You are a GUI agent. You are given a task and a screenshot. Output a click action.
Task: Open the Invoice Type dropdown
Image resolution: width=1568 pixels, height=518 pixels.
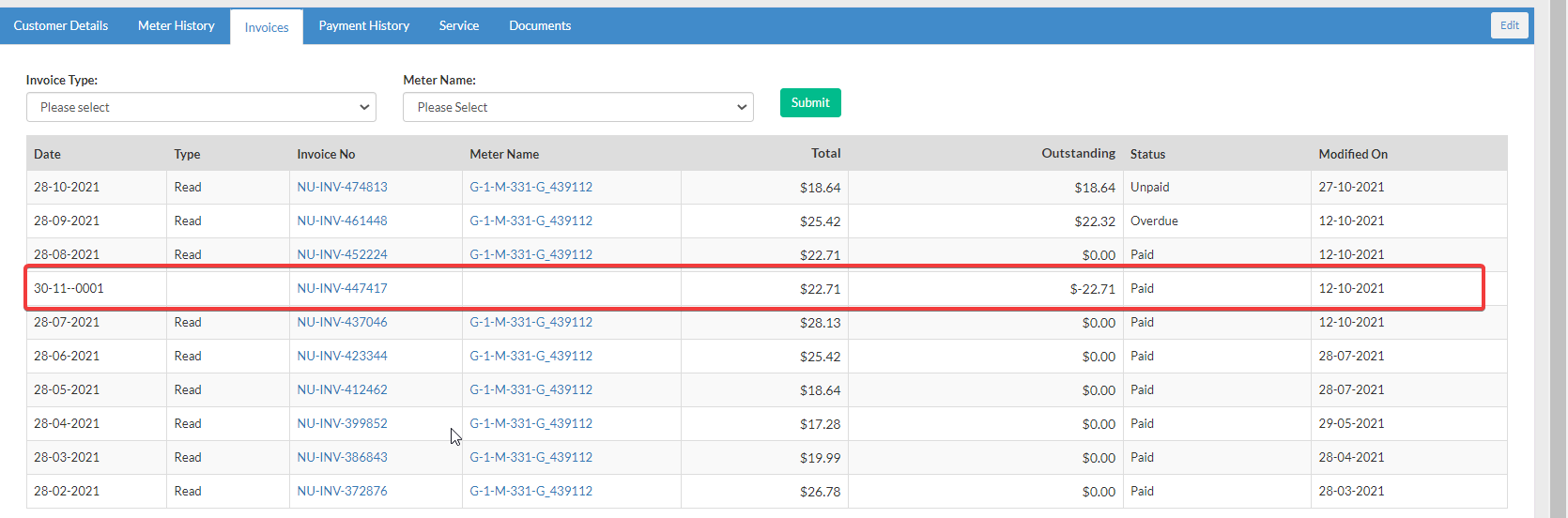pyautogui.click(x=201, y=107)
